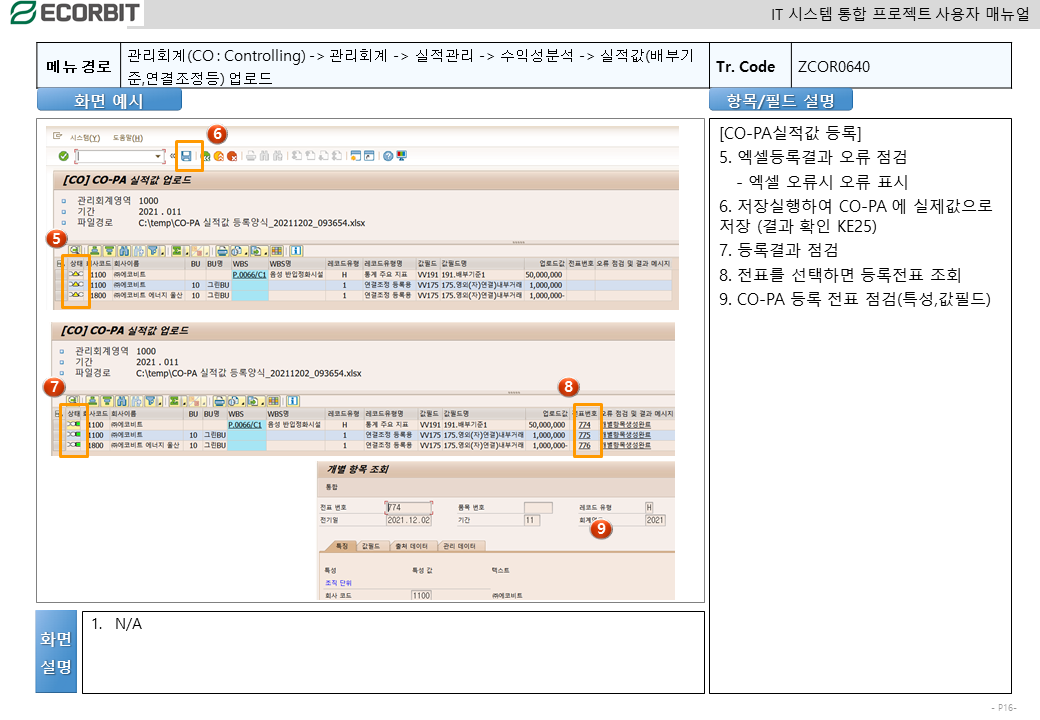Viewport: 1040px width, 720px height.
Task: Open document number 775 link
Action: 584,436
